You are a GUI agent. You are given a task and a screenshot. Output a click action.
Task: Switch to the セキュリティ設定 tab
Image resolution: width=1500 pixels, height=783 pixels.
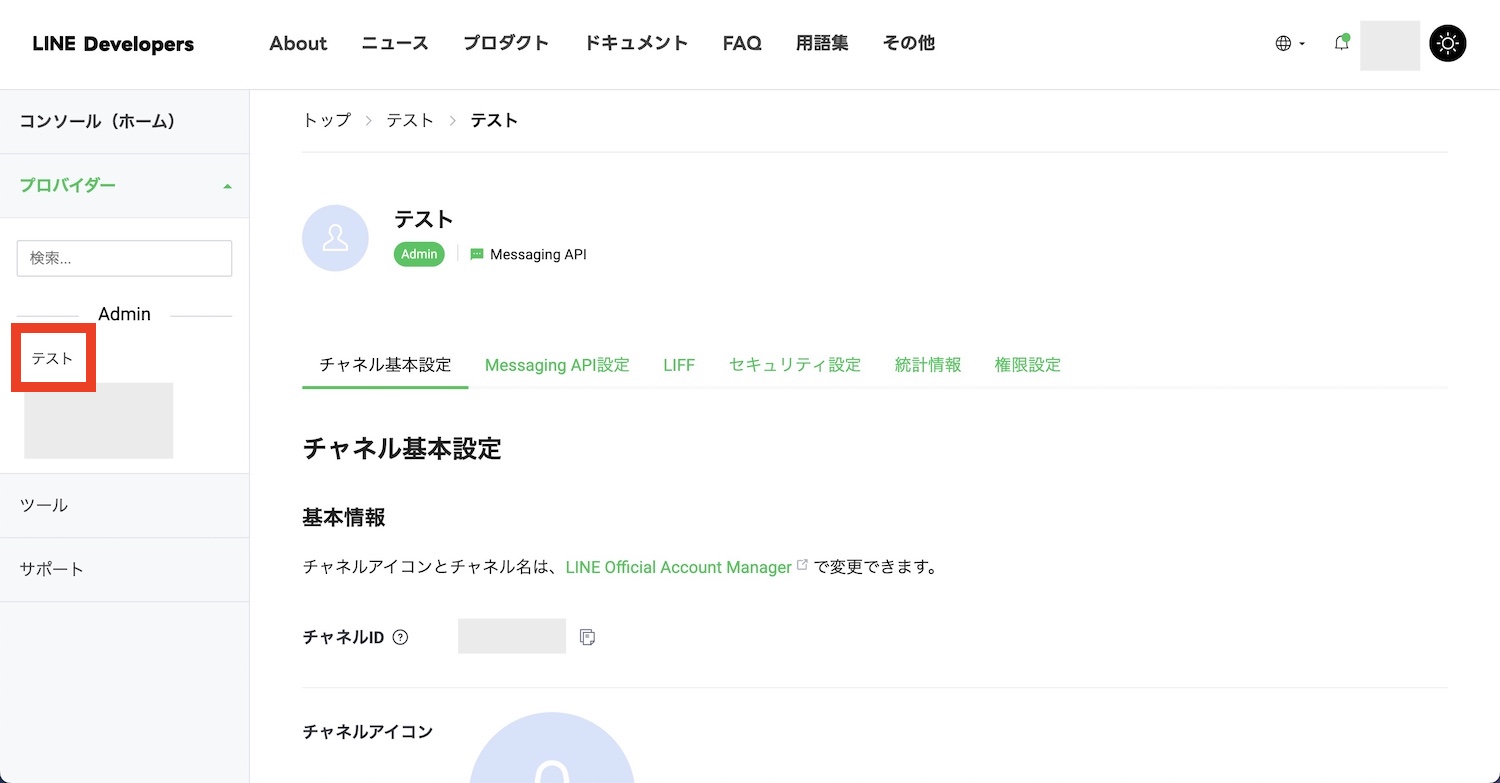point(795,365)
